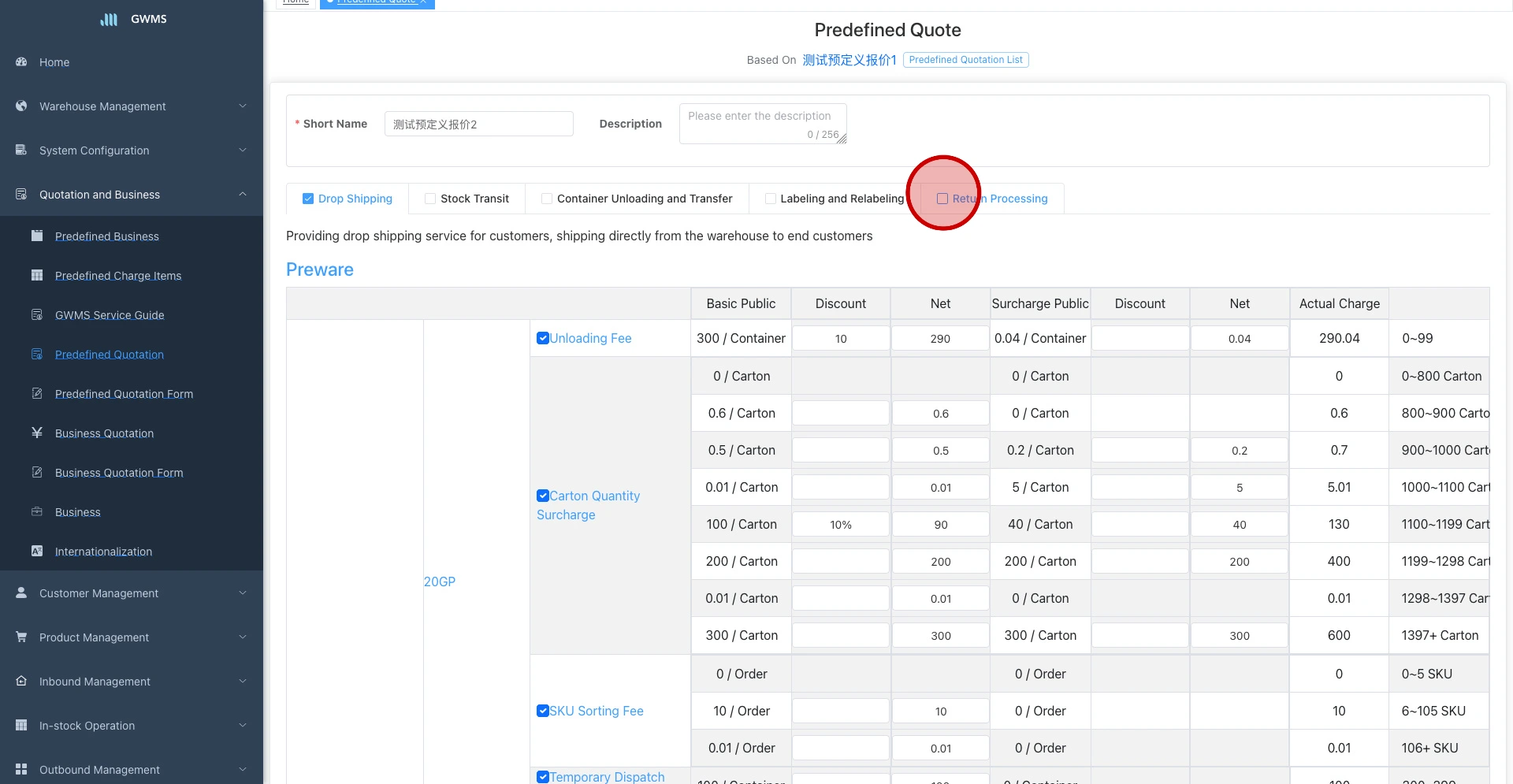Click the Outbound Management icon

point(21,769)
